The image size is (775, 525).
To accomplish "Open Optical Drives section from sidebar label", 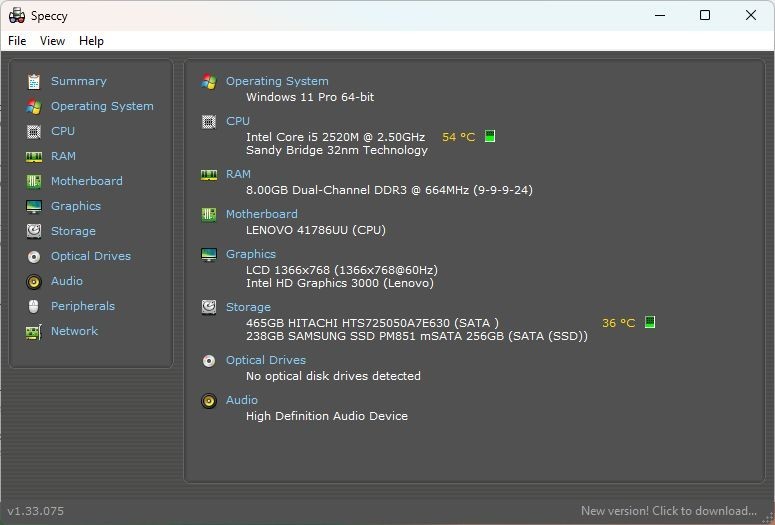I will tap(91, 256).
